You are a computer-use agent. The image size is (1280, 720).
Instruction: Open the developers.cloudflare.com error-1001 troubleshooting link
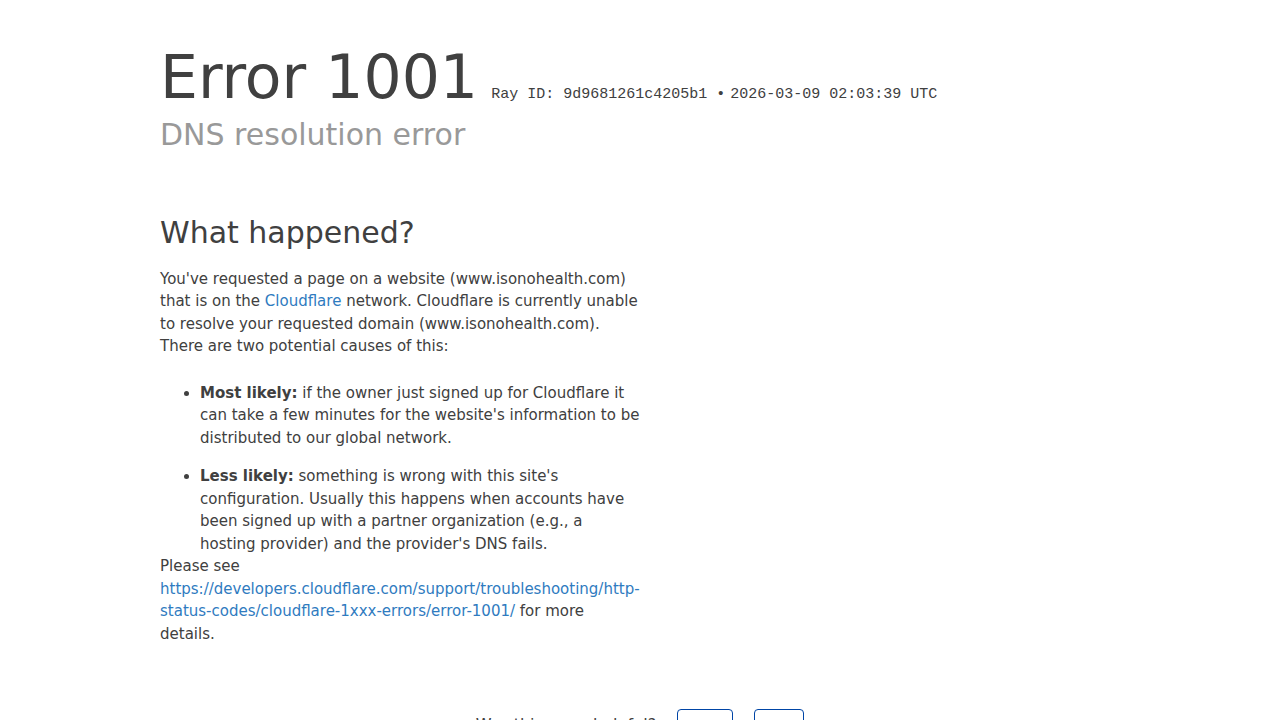click(400, 600)
